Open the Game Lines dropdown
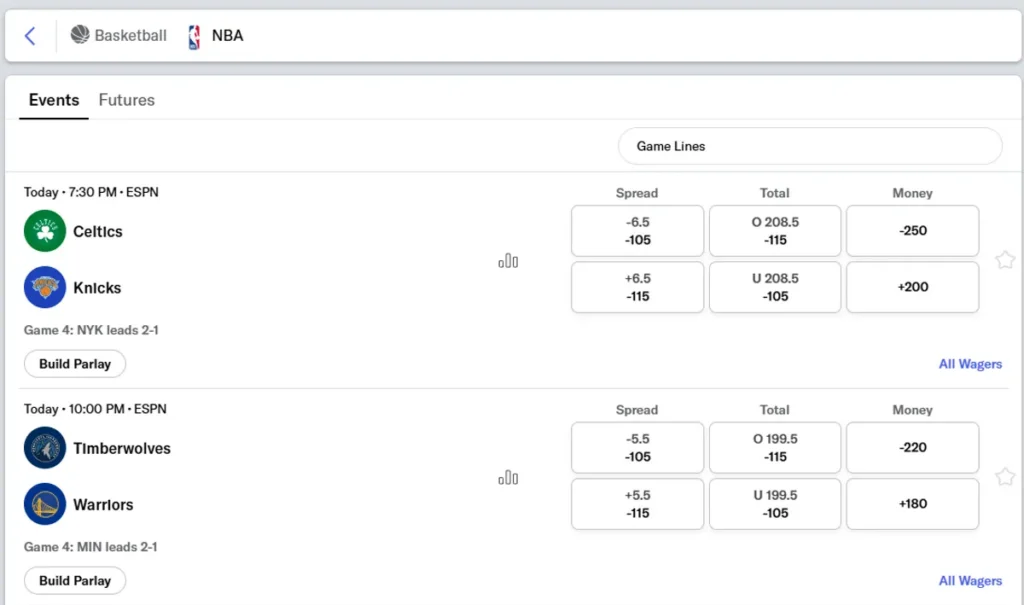1024x605 pixels. [x=810, y=146]
